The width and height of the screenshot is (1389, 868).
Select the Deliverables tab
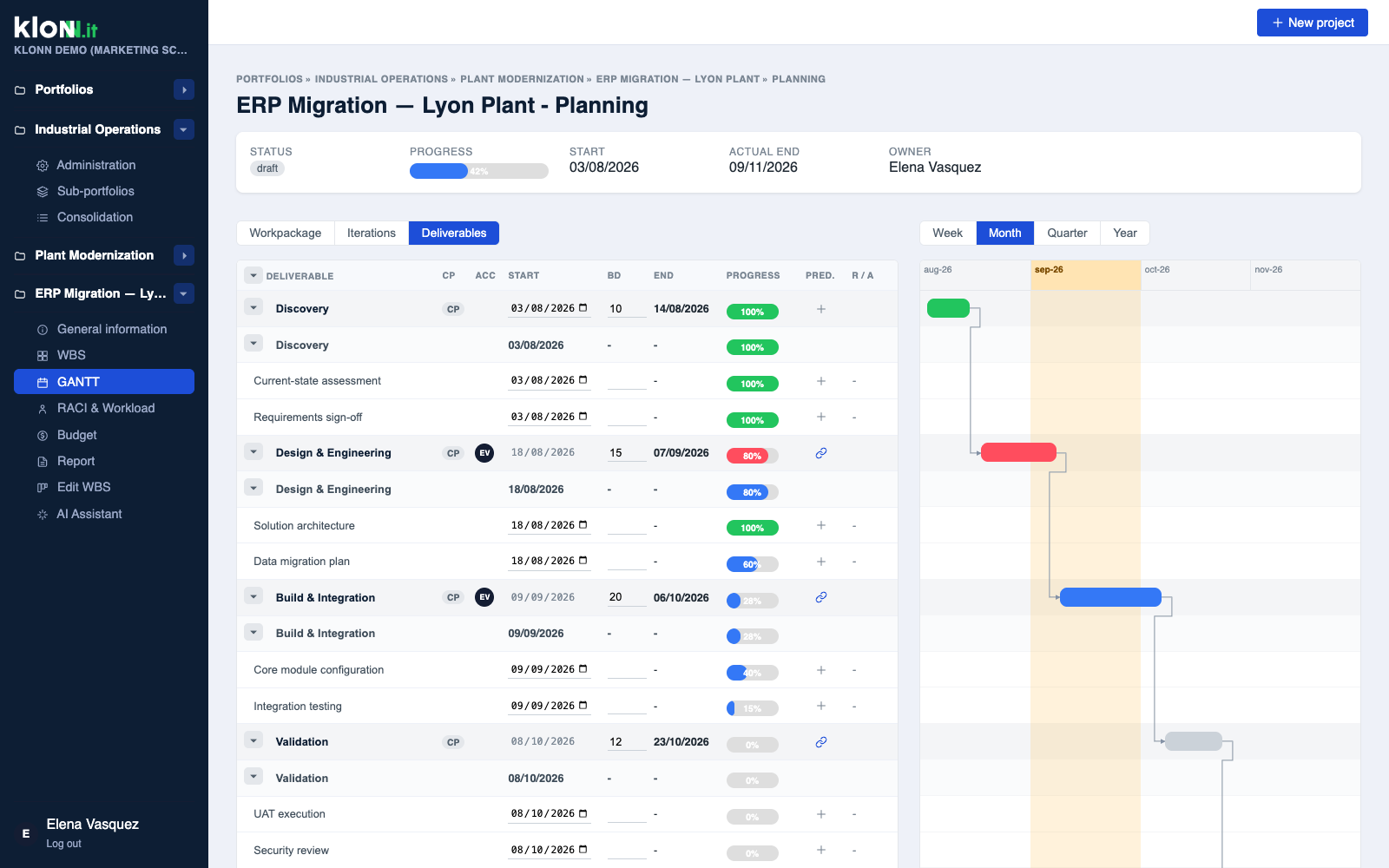(x=454, y=233)
